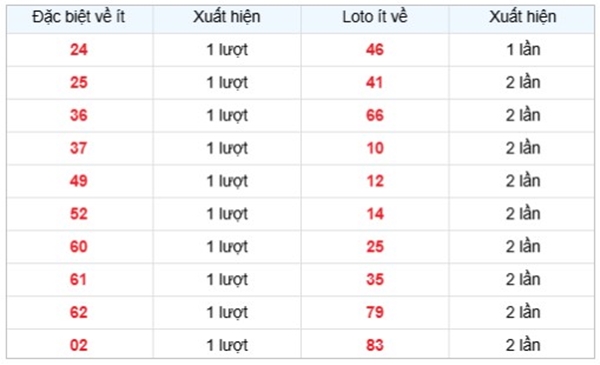
Task: Click the 'Đặc biệt về ít' column header
Action: pos(79,17)
